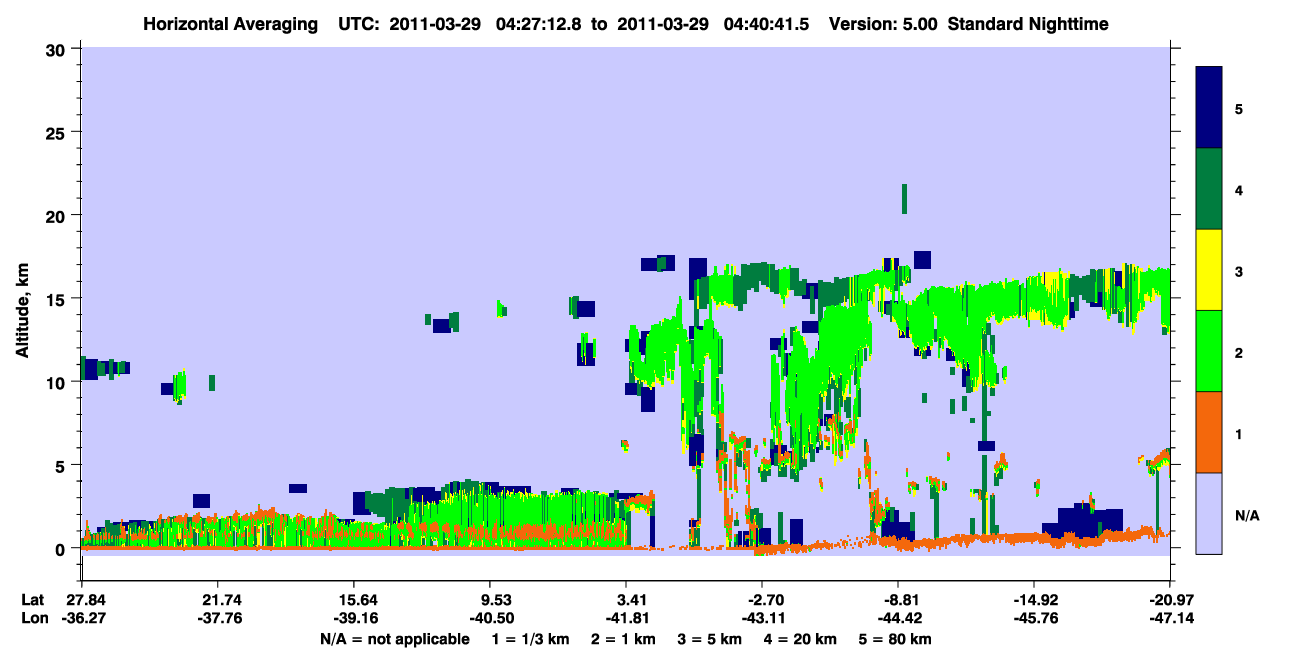The image size is (1300, 667).
Task: Click the light green level 2 color swatch
Action: tap(1209, 351)
